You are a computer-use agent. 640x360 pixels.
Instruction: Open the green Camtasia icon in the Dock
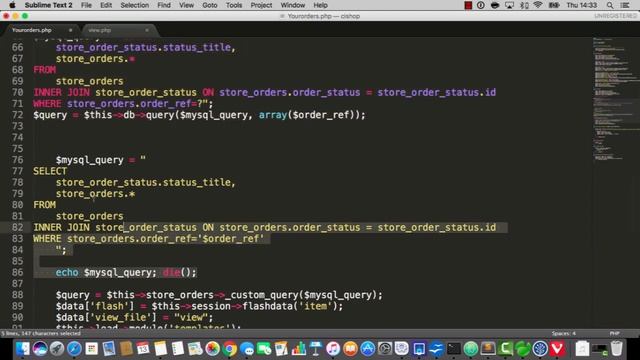pos(505,349)
